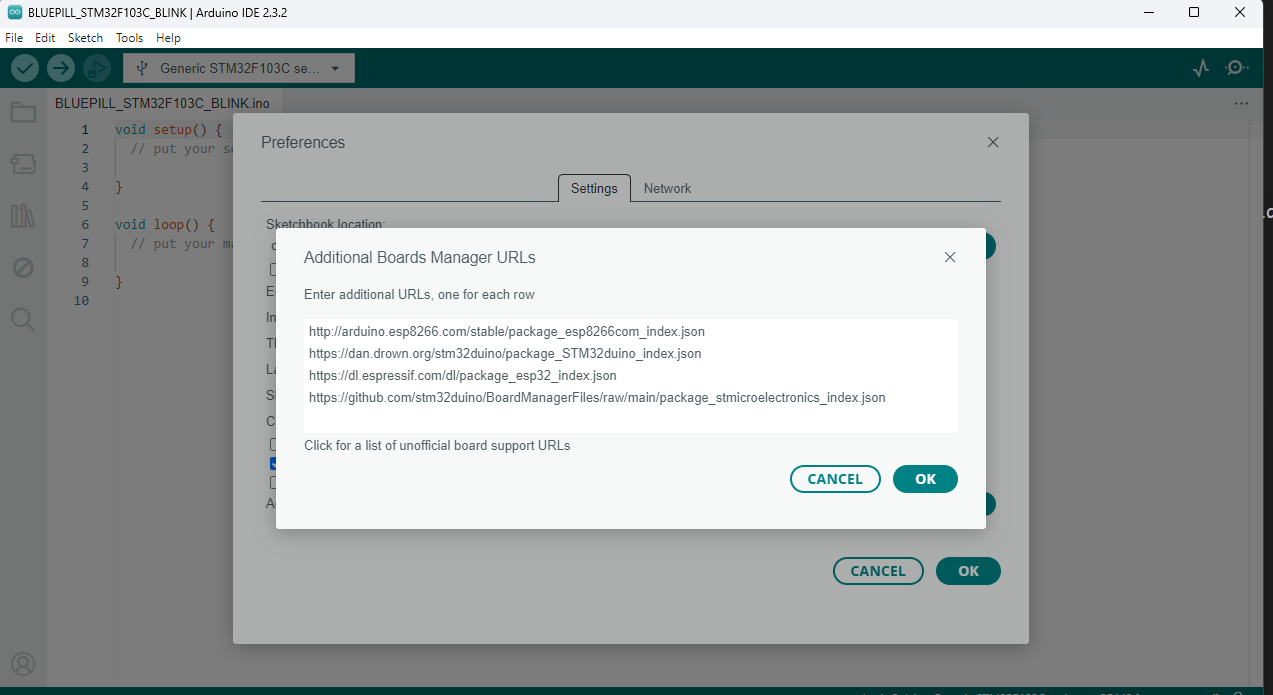1273x695 pixels.
Task: Open the Serial Plotter icon
Action: pyautogui.click(x=1201, y=68)
